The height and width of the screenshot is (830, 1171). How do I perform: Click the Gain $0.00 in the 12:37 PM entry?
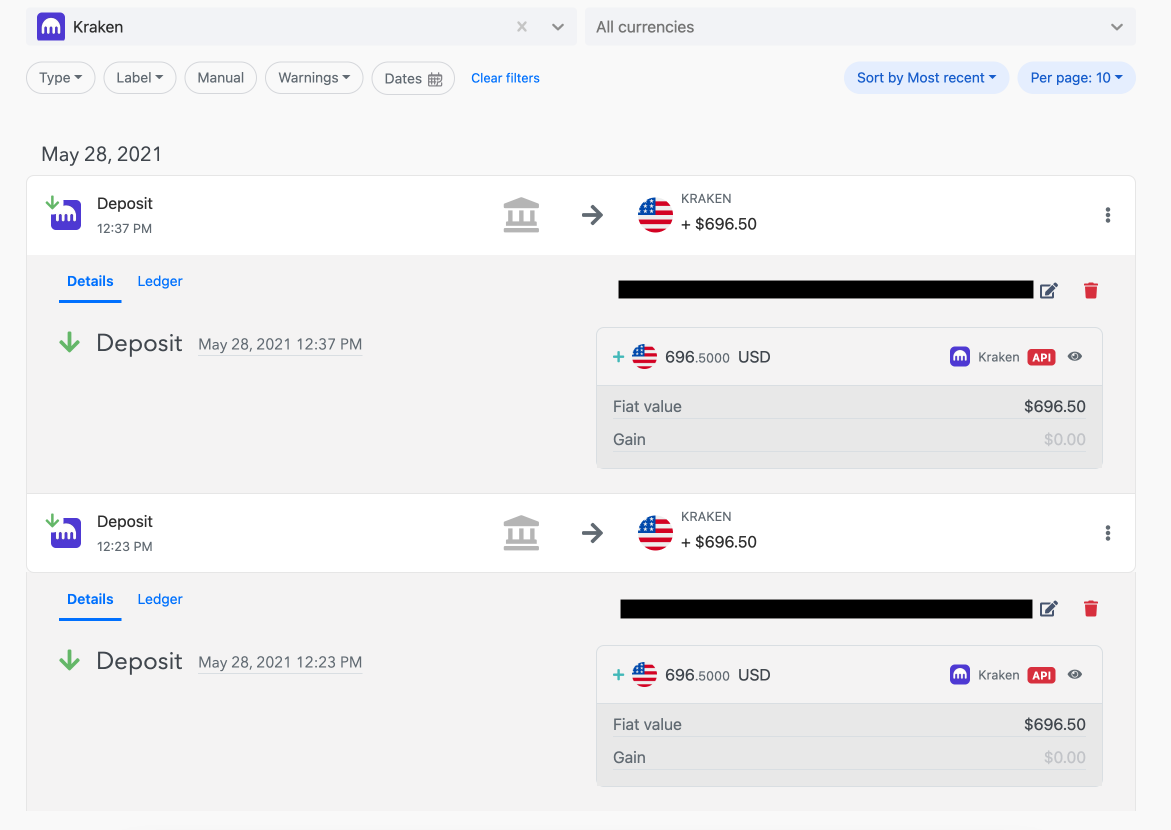click(x=1064, y=439)
